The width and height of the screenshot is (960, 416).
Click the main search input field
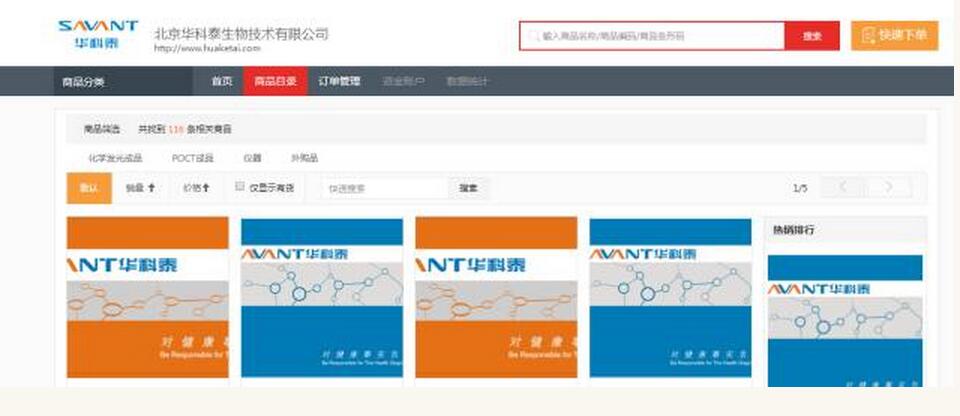click(652, 36)
